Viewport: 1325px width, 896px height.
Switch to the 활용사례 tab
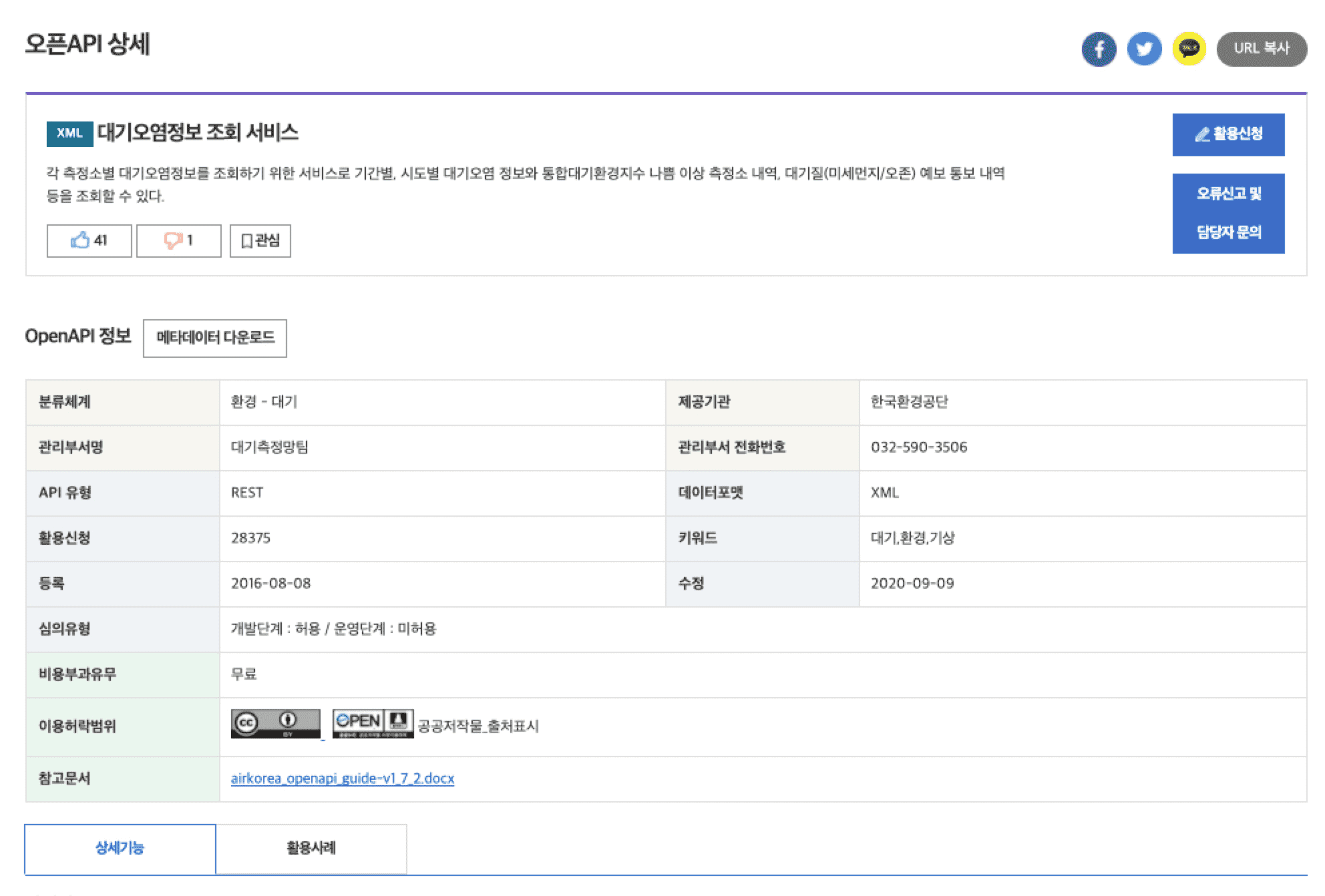click(x=311, y=848)
